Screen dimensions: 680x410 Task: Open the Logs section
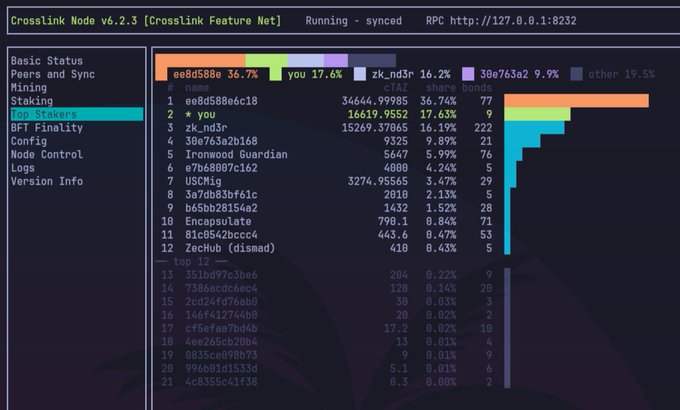coord(23,168)
